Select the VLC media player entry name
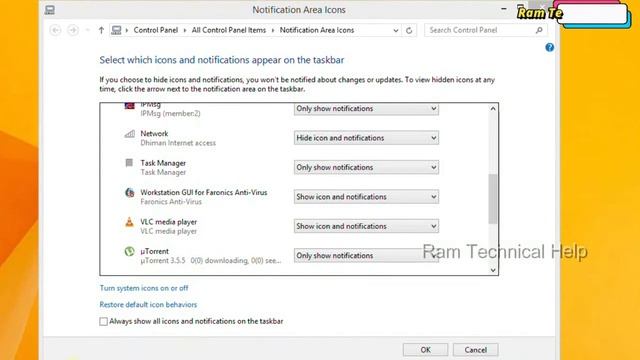Viewport: 640px width, 360px height. pyautogui.click(x=169, y=222)
